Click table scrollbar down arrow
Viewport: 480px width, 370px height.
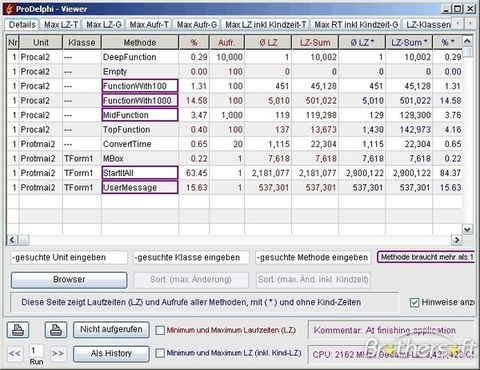(467, 229)
